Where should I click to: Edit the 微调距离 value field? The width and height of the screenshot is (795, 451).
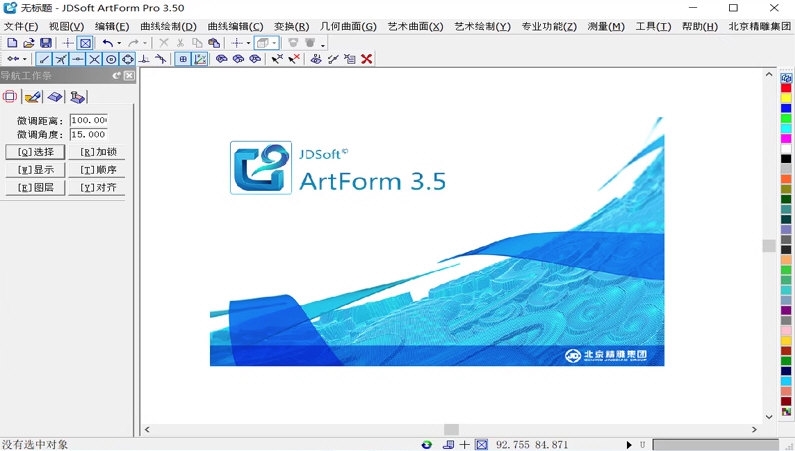click(x=89, y=120)
